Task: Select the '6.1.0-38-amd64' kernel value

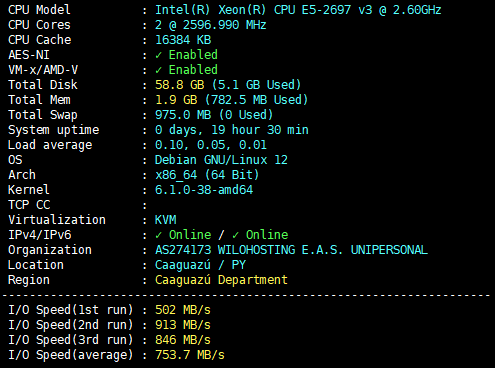Action: 204,190
